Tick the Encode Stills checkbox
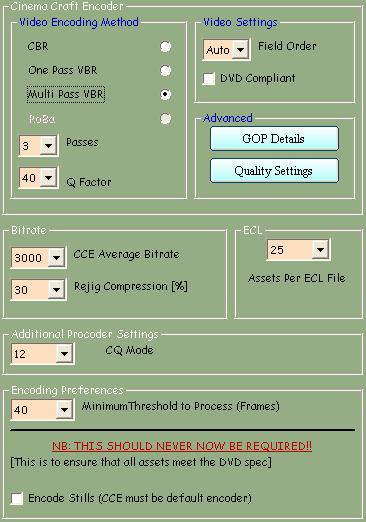Viewport: 366px width, 522px height. [17, 499]
